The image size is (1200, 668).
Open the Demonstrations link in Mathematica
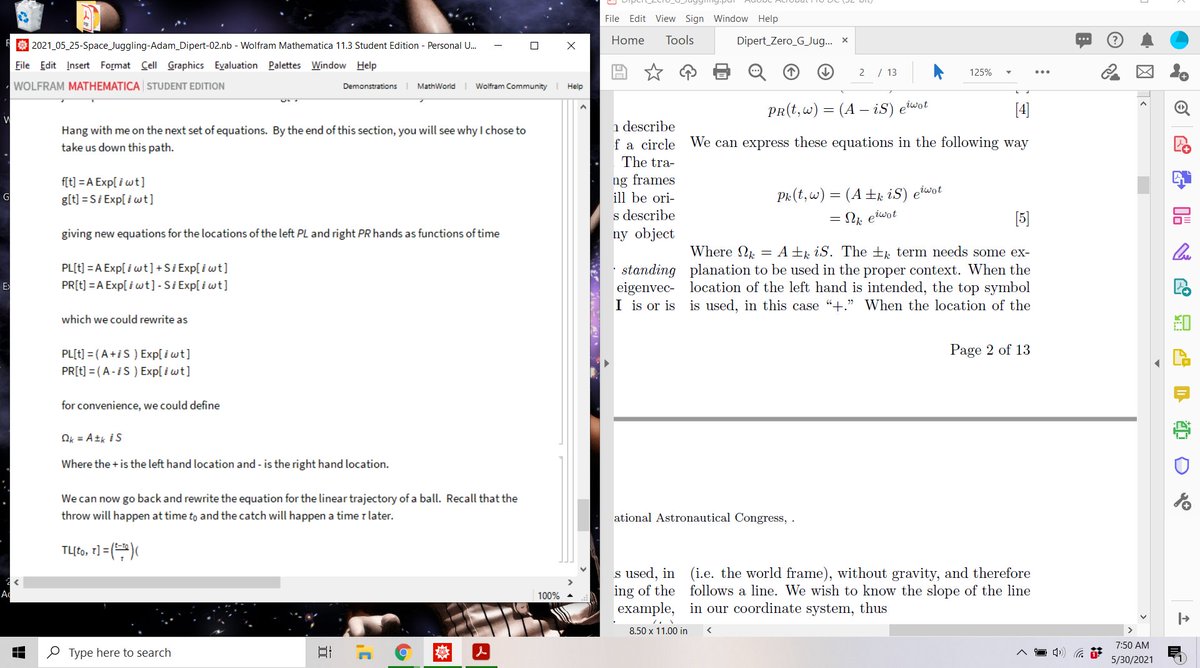(x=370, y=86)
